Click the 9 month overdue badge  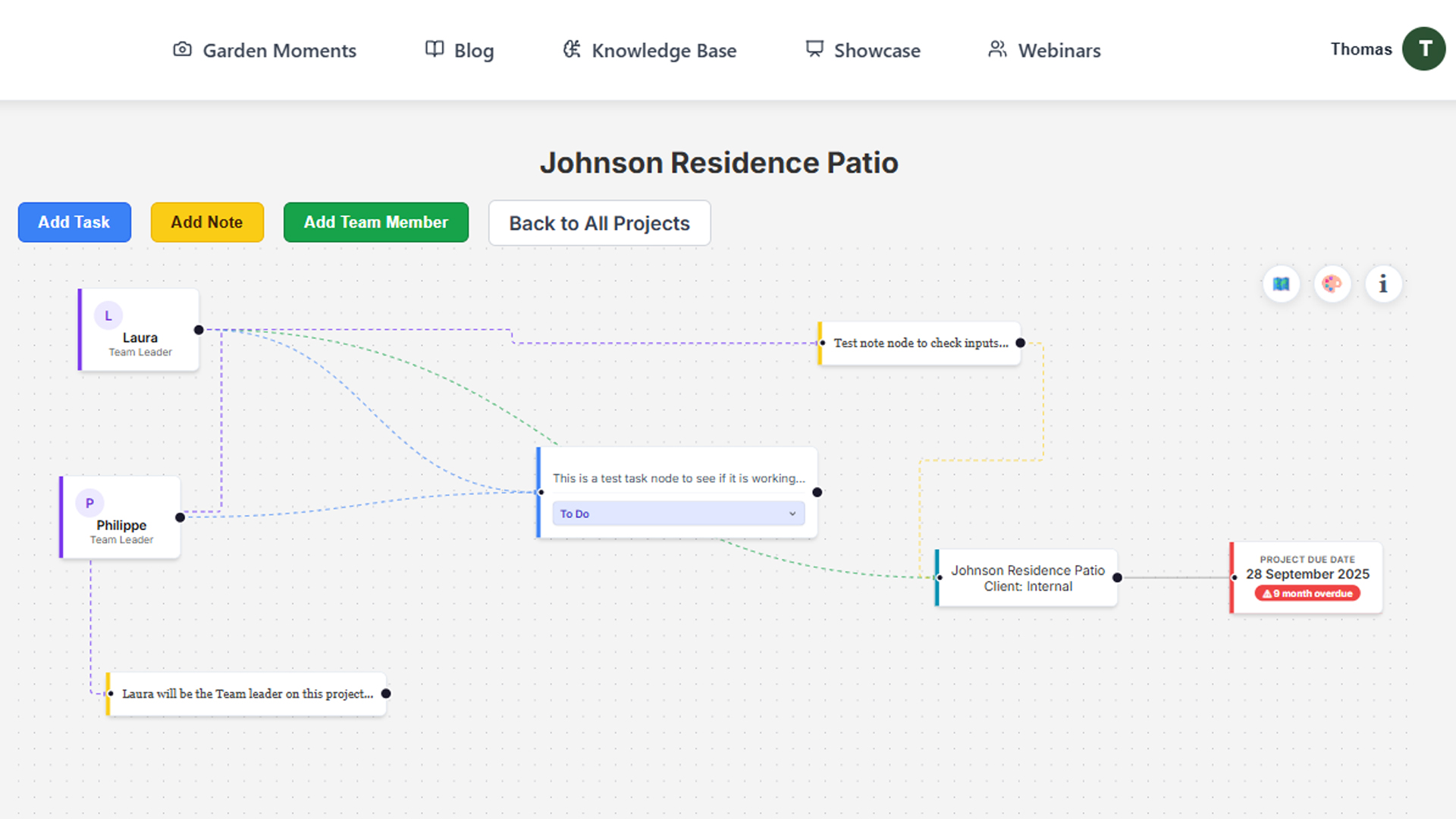point(1307,594)
